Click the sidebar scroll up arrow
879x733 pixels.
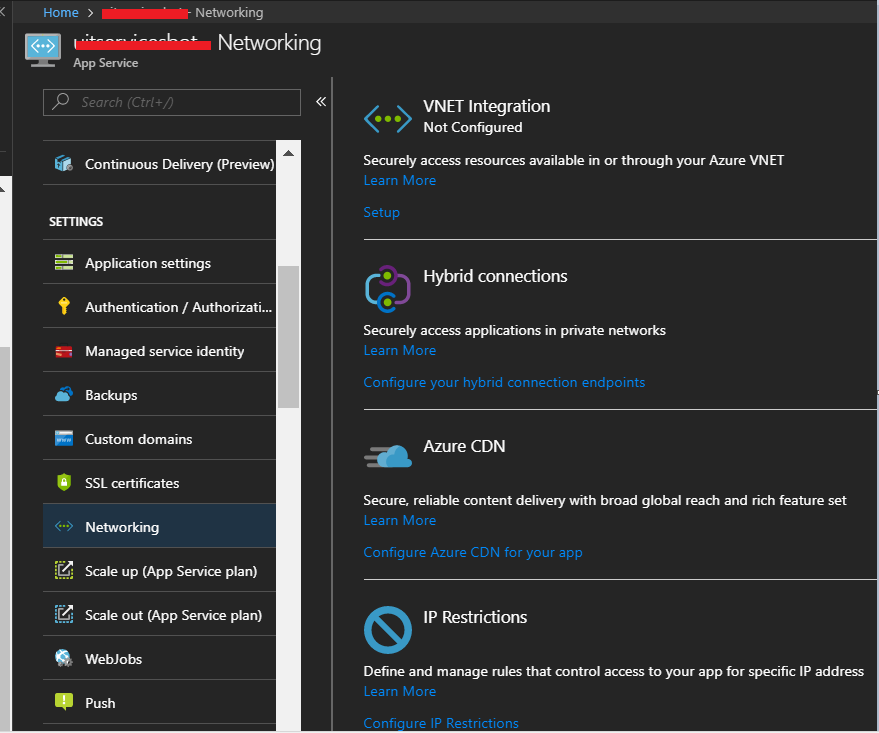click(289, 154)
